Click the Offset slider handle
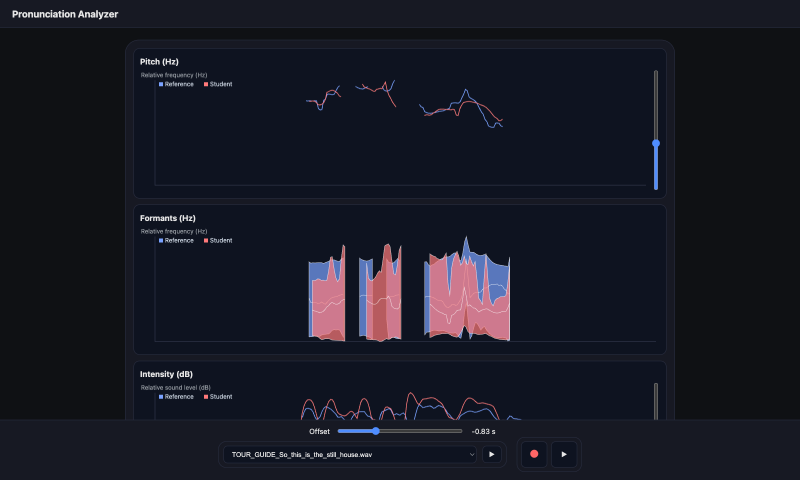The height and width of the screenshot is (480, 800). click(x=376, y=431)
